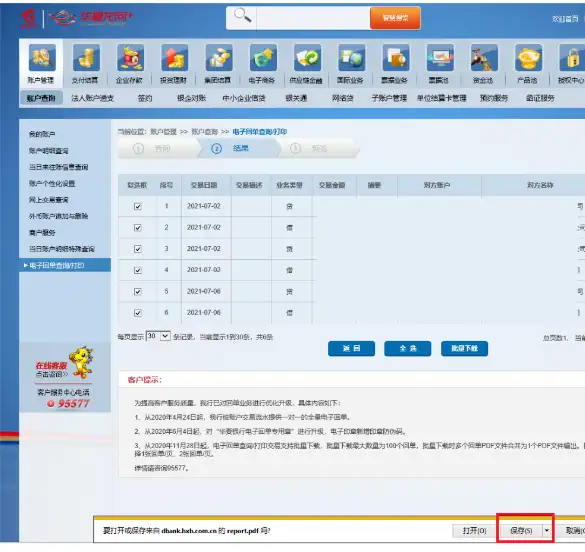The height and width of the screenshot is (552, 585).
Task: Select the 法人账户透支 submenu item
Action: tap(93, 98)
